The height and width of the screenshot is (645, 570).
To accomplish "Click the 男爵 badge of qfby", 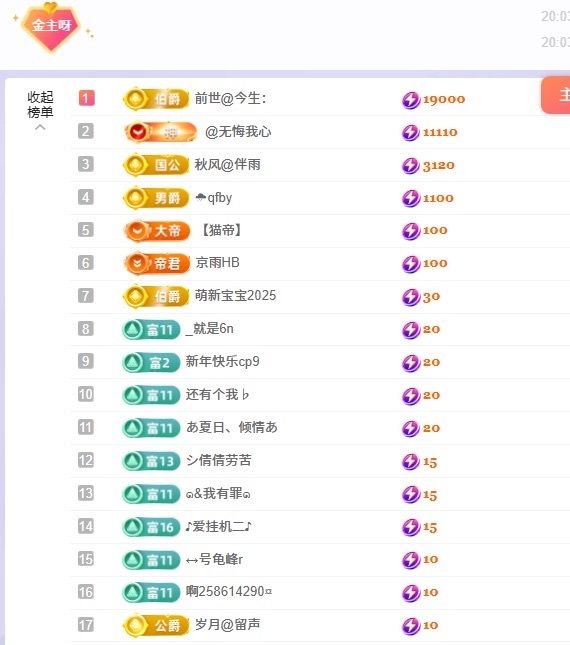I will (156, 198).
